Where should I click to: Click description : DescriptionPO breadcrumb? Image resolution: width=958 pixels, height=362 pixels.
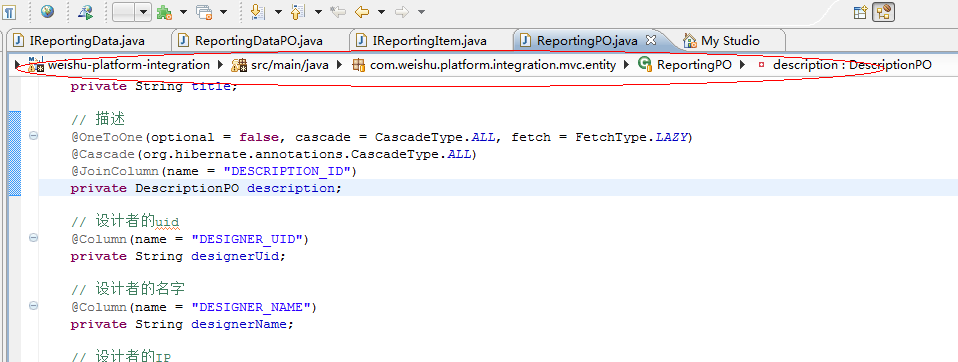click(852, 65)
